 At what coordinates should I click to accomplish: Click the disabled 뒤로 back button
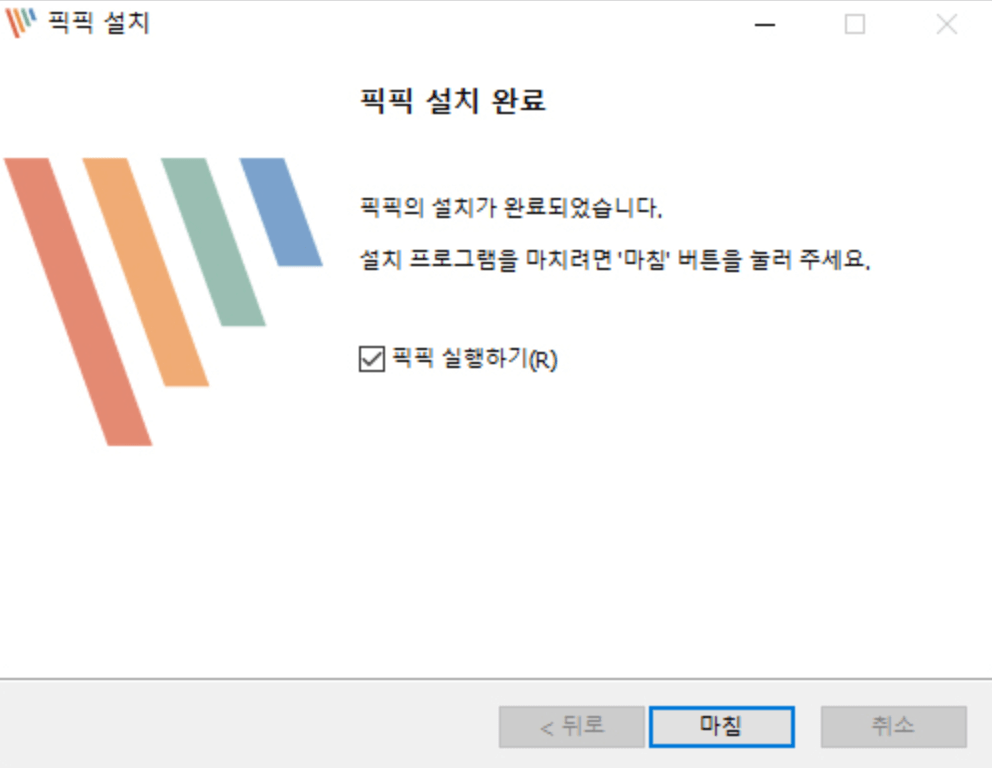click(571, 726)
